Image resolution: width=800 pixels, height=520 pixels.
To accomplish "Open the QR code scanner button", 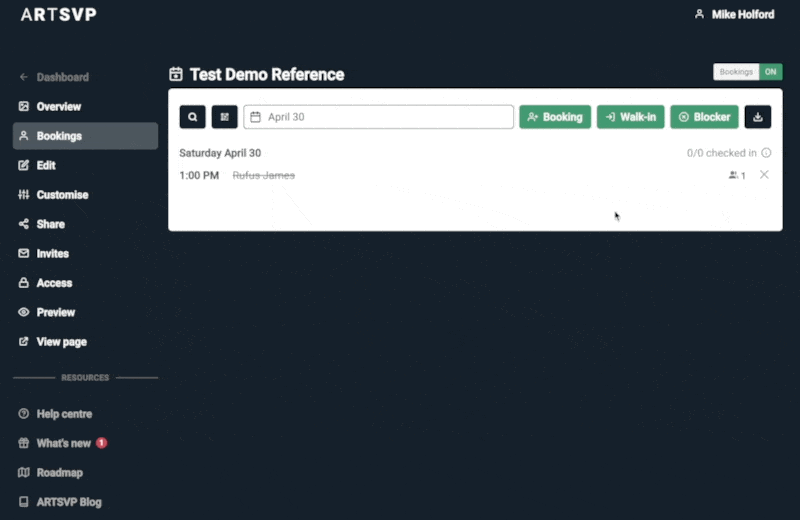I will 224,117.
